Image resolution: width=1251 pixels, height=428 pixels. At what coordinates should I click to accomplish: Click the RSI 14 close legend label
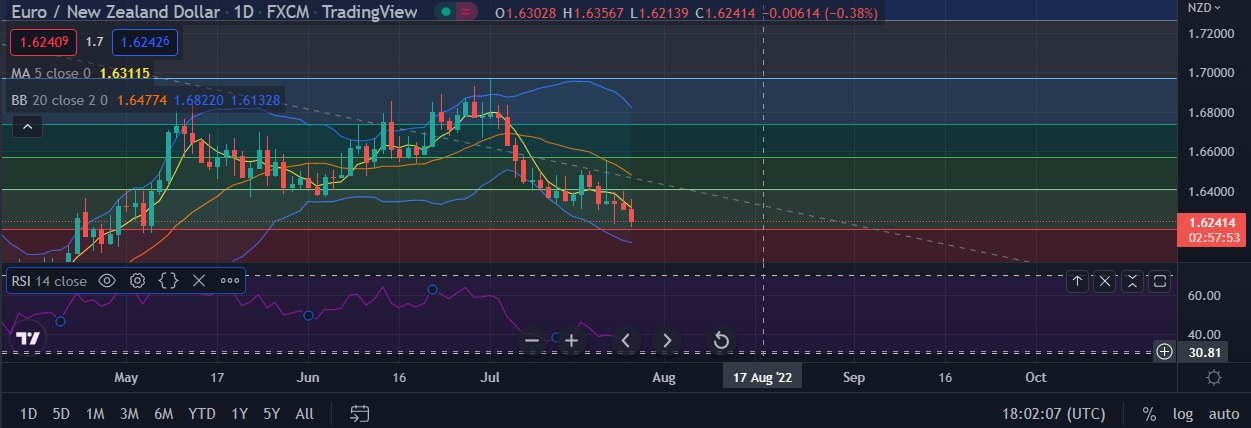coord(49,281)
